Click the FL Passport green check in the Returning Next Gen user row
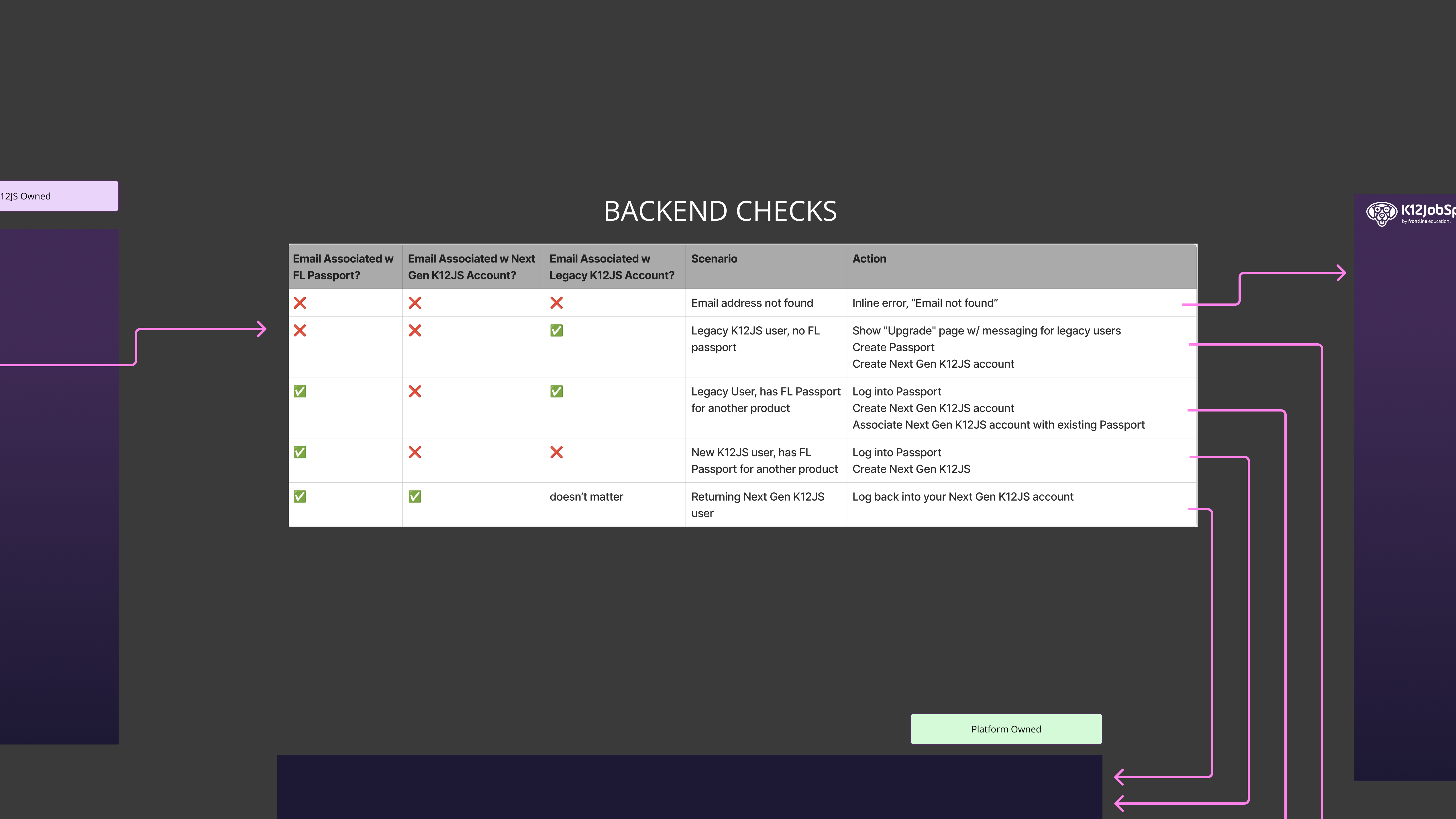This screenshot has height=819, width=1456. click(x=300, y=496)
